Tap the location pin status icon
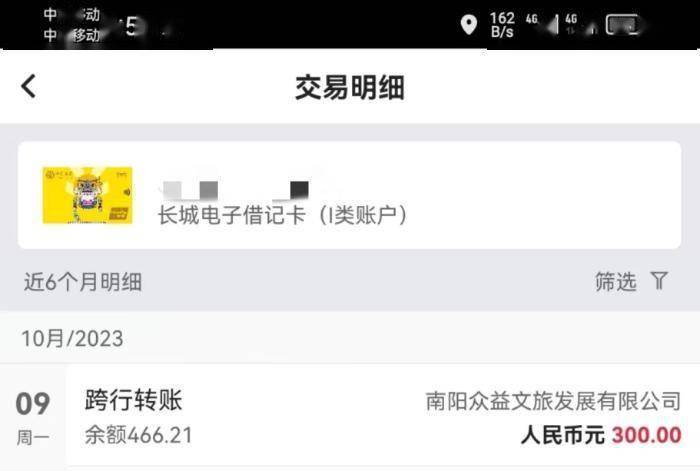 (469, 25)
